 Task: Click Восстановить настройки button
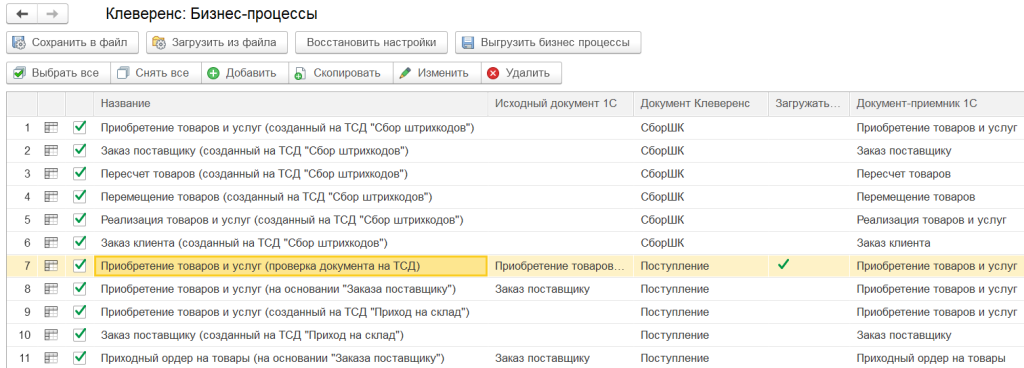(371, 43)
